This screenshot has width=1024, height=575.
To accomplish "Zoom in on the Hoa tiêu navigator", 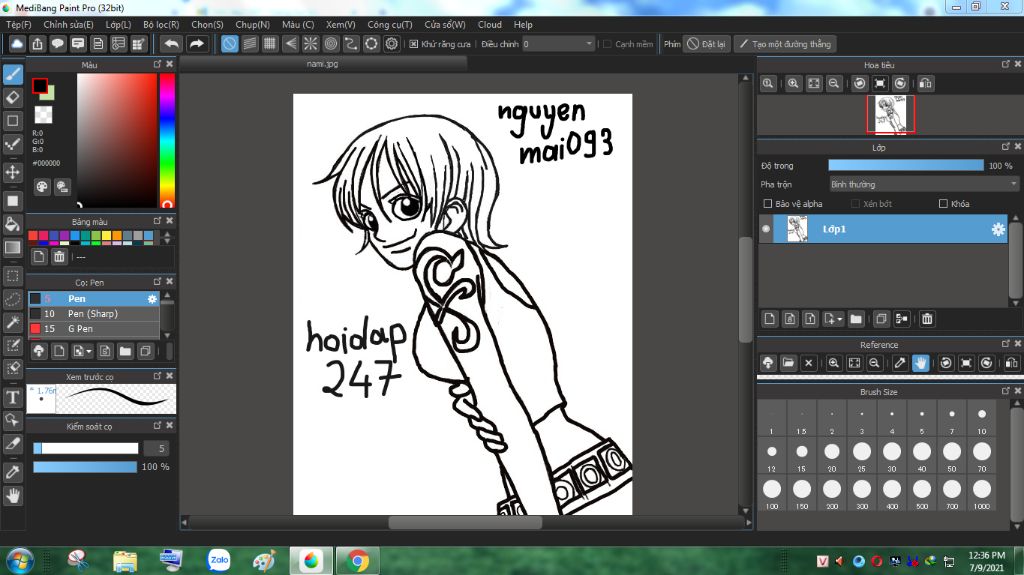I will point(793,84).
